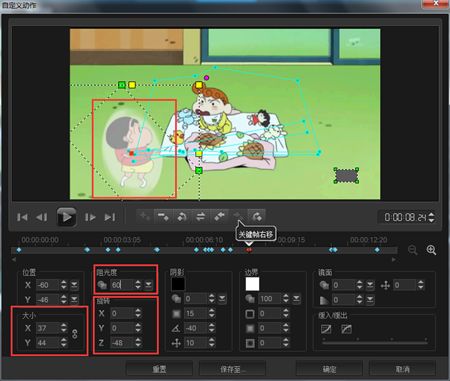The width and height of the screenshot is (450, 381).
Task: Click the opacity field showing 60
Action: click(122, 285)
